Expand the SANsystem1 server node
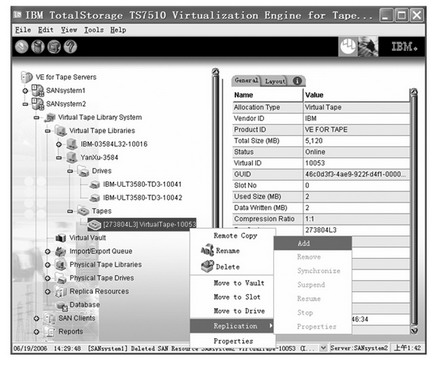440x365 pixels. pyautogui.click(x=25, y=90)
